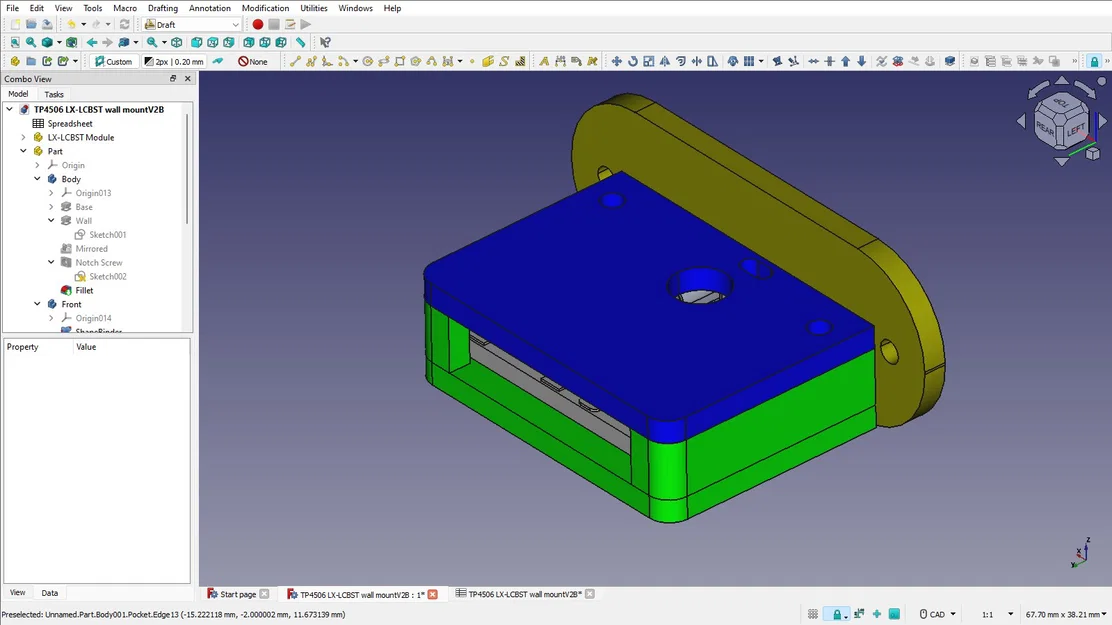
Task: Collapse the Part tree node
Action: pos(23,151)
